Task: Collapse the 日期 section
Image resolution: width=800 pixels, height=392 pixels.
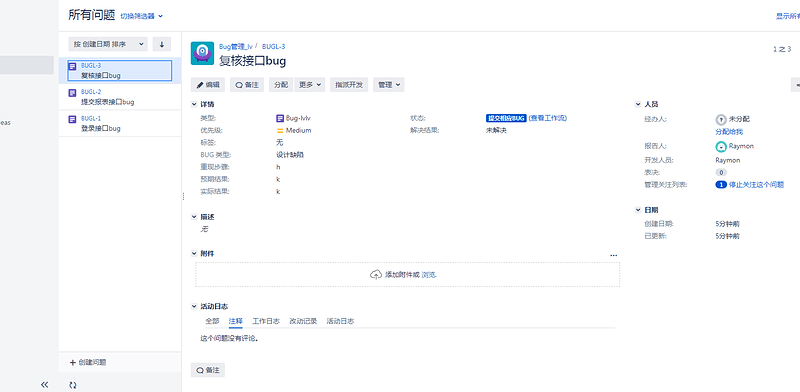Action: [638, 210]
